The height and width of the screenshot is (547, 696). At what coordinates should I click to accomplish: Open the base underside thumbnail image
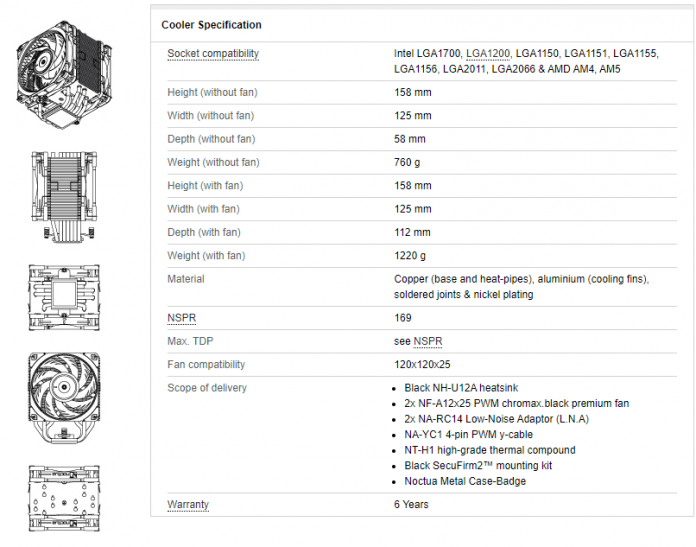click(66, 496)
